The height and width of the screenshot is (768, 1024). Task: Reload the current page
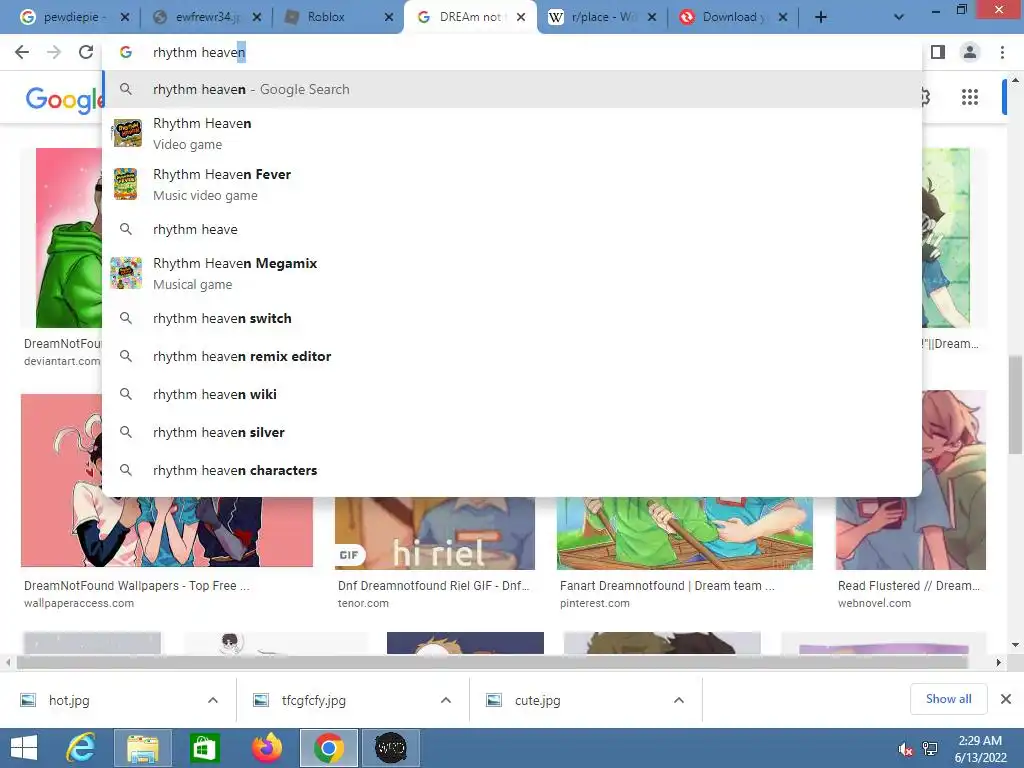(86, 52)
